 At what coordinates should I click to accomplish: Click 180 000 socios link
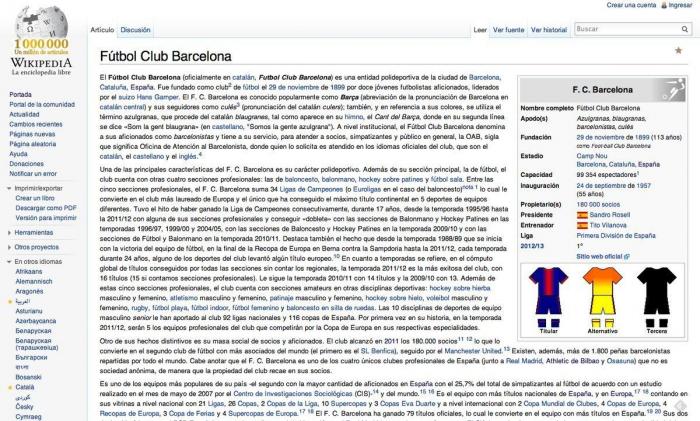[598, 204]
